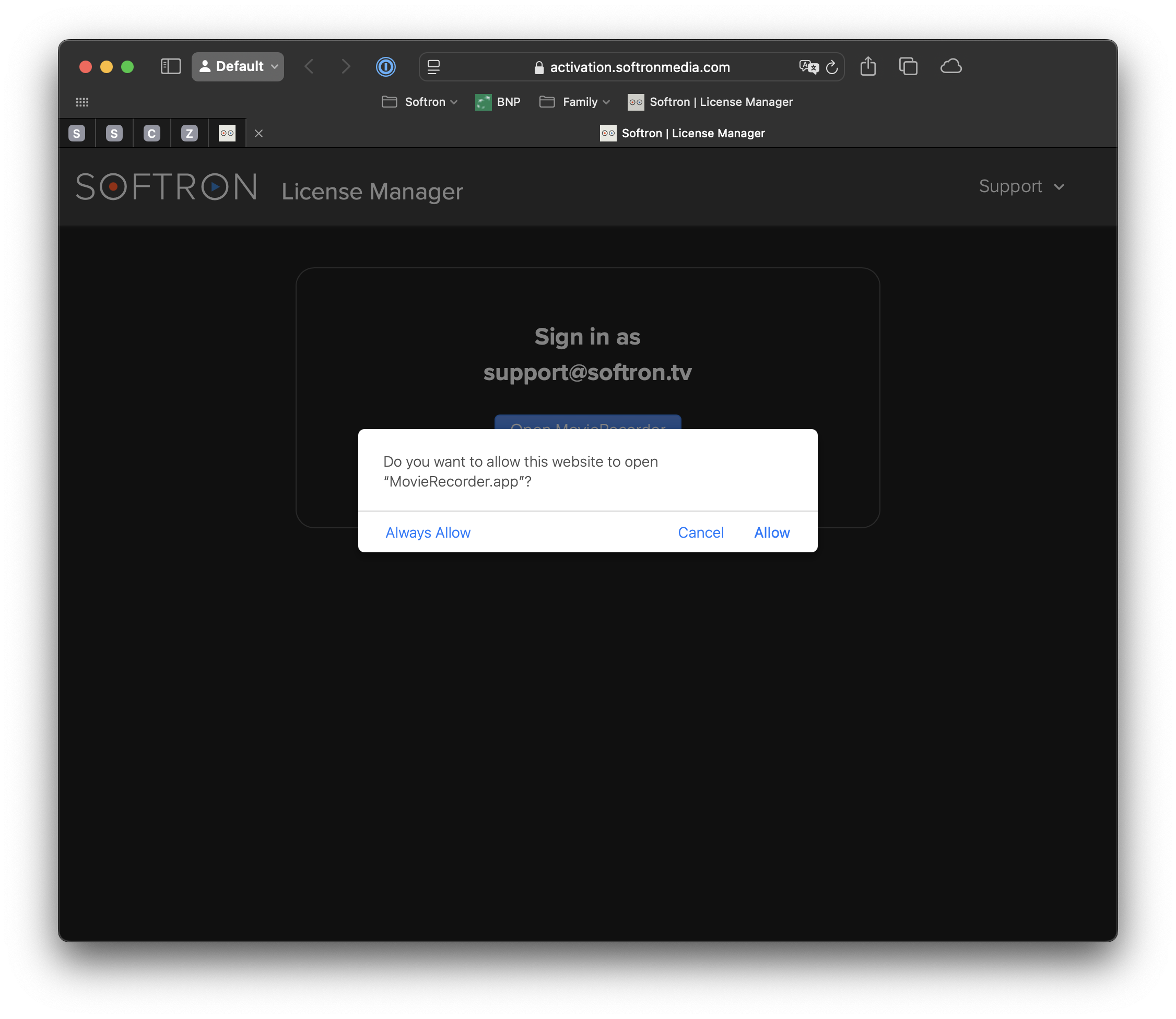Allow opening MovieRecorder.app
Image resolution: width=1176 pixels, height=1019 pixels.
click(771, 532)
